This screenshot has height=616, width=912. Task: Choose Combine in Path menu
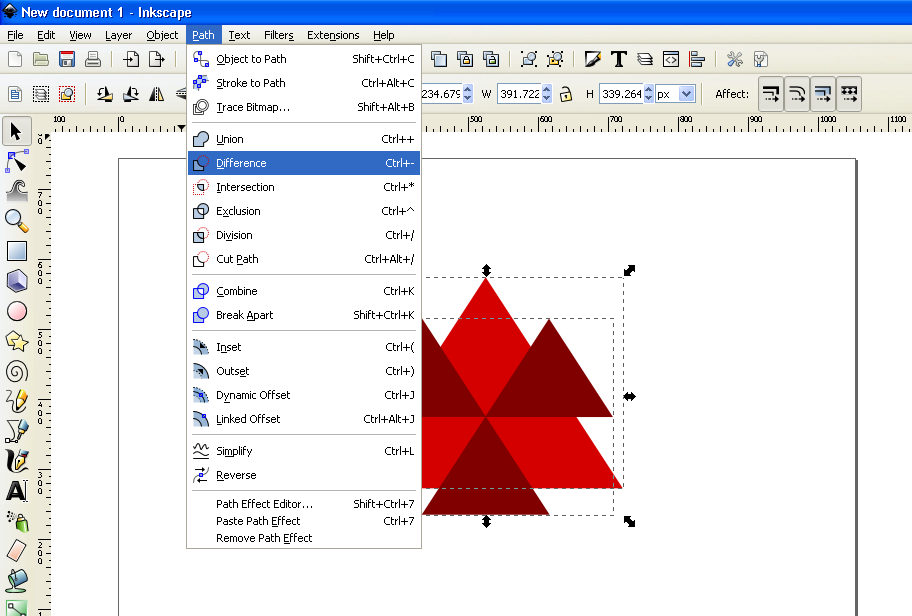click(x=304, y=291)
